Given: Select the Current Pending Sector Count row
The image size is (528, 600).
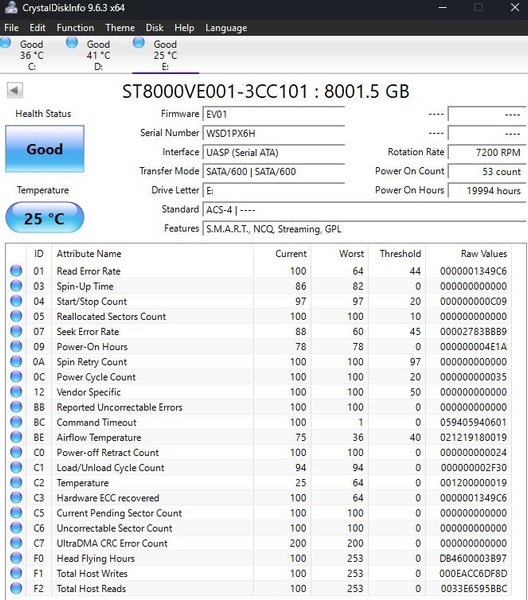Looking at the screenshot, I should point(259,513).
